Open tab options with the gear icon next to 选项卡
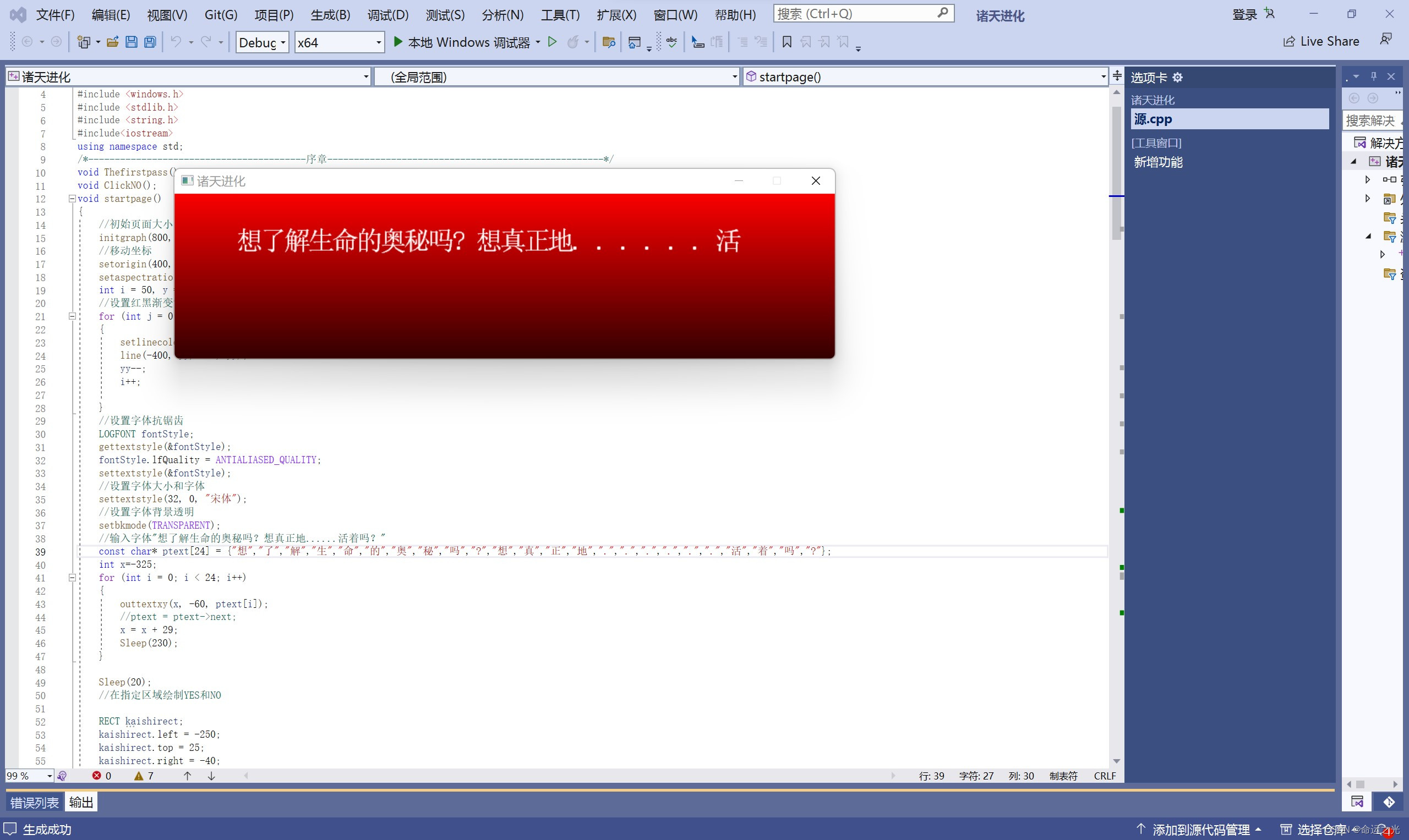The width and height of the screenshot is (1409, 840). tap(1177, 78)
